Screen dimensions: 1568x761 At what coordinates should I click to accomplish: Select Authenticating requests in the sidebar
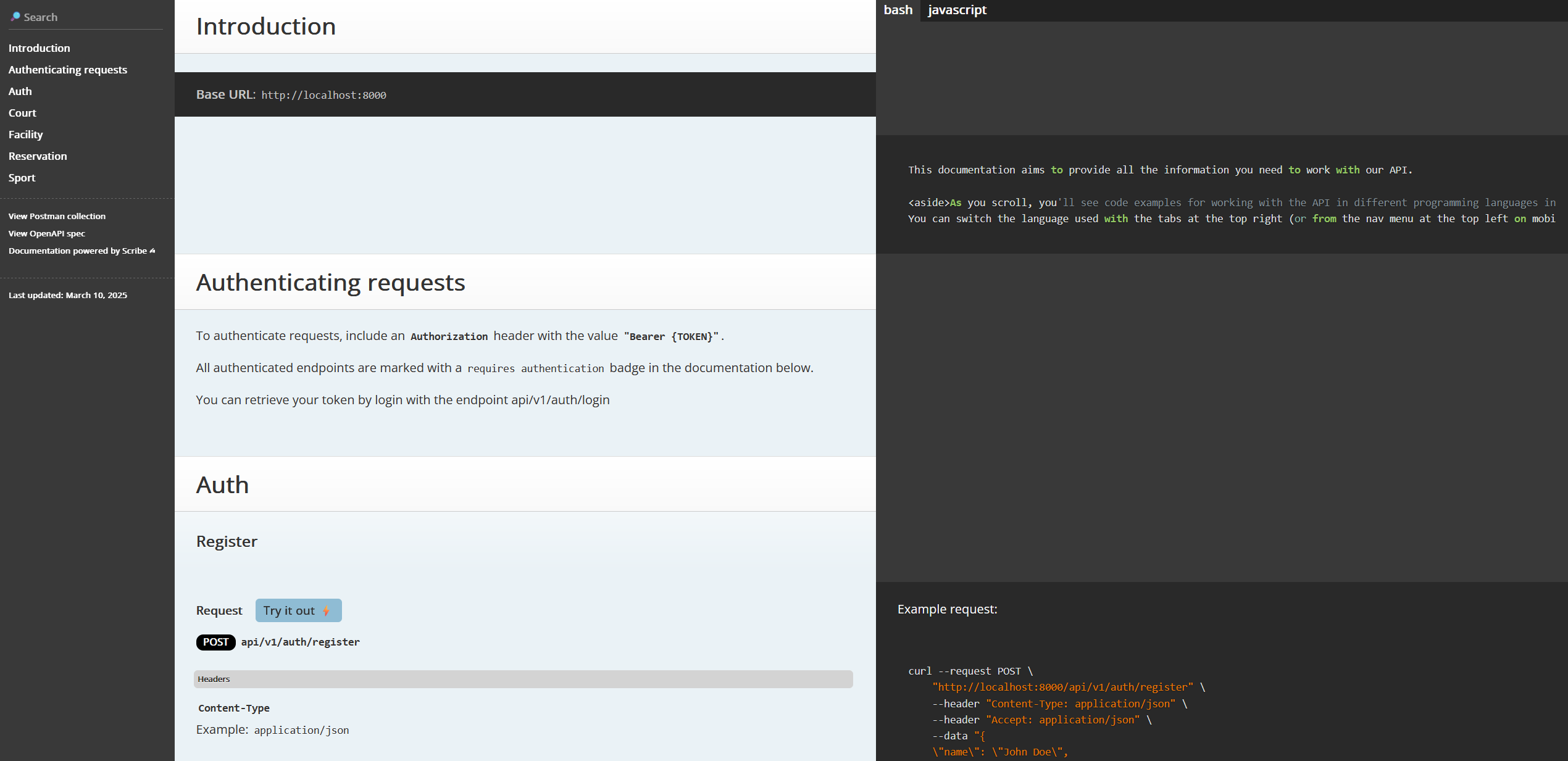[x=68, y=69]
